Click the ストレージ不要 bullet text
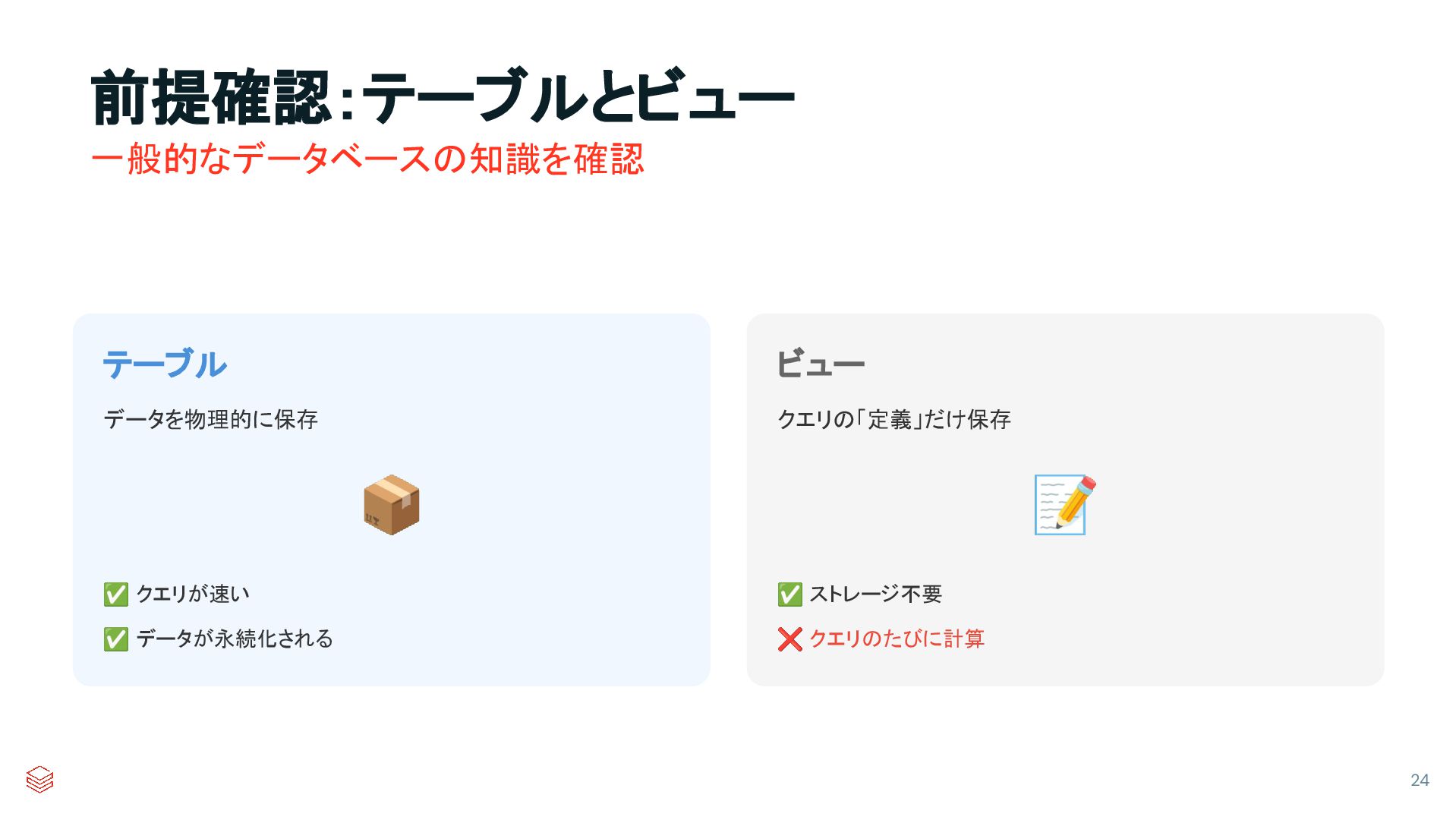Image resolution: width=1456 pixels, height=820 pixels. coord(875,594)
